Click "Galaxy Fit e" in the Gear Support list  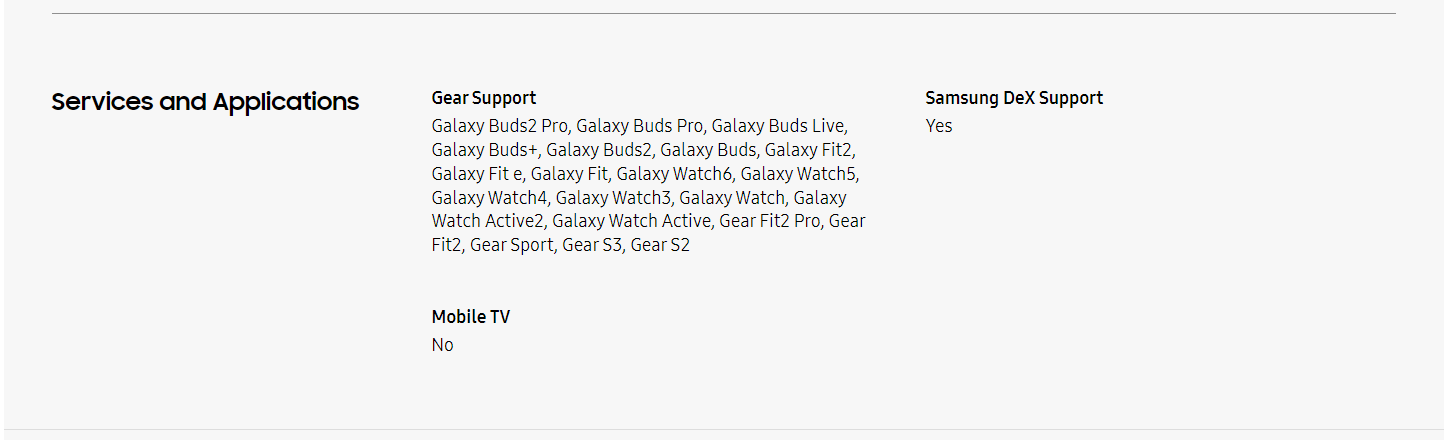point(477,174)
